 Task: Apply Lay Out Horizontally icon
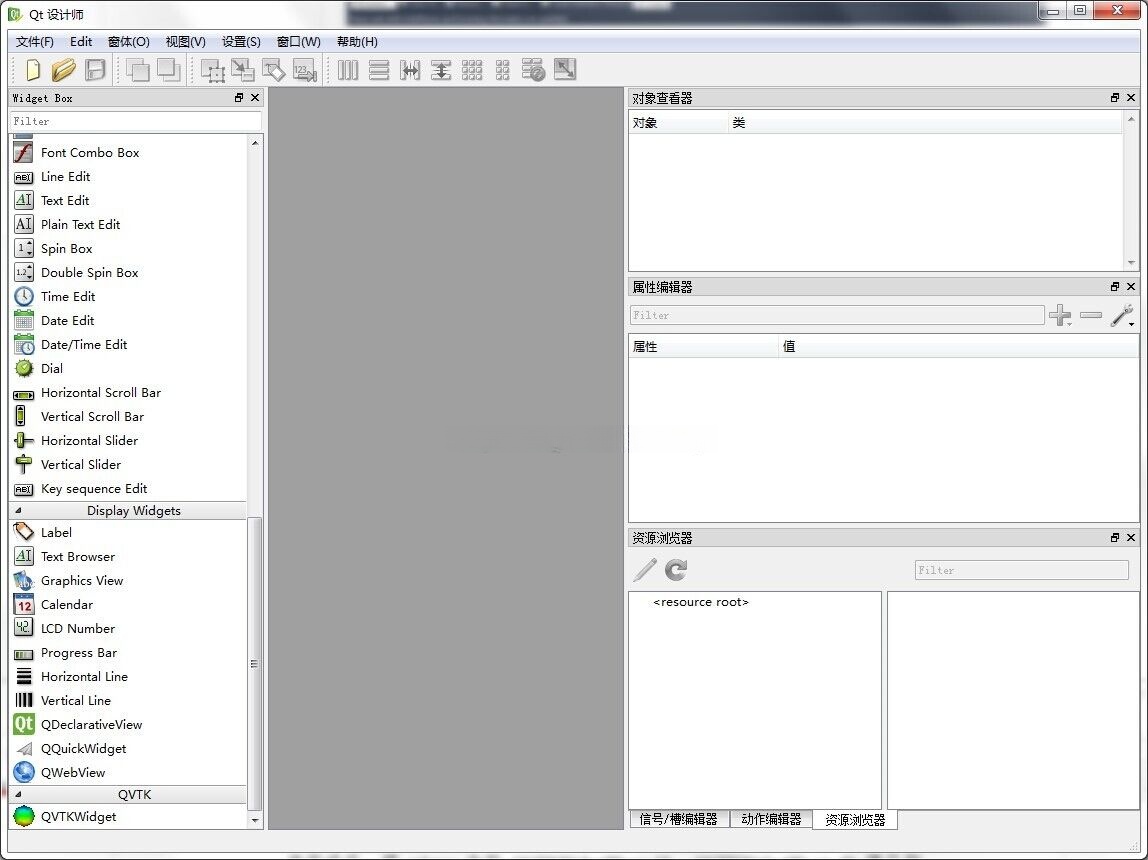[x=348, y=70]
